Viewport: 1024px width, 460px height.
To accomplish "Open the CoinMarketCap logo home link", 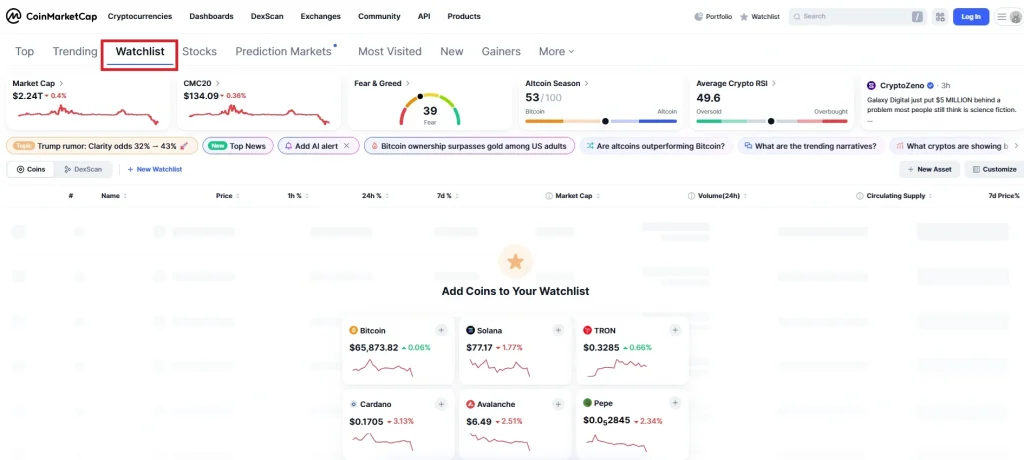I will [x=52, y=16].
